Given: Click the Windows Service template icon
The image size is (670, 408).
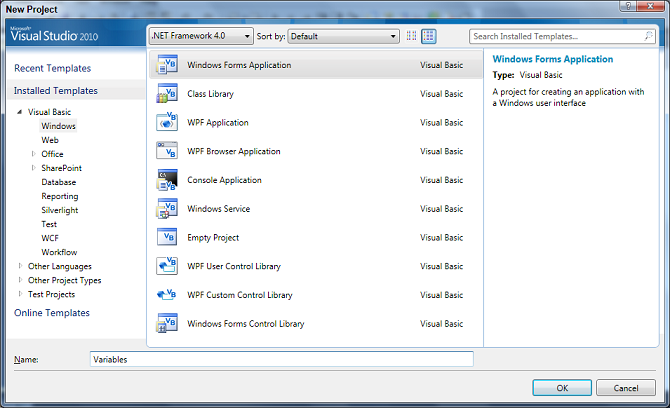Looking at the screenshot, I should point(167,208).
